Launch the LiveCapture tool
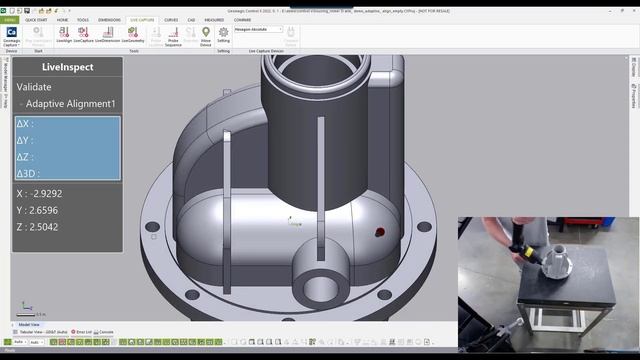 point(83,35)
